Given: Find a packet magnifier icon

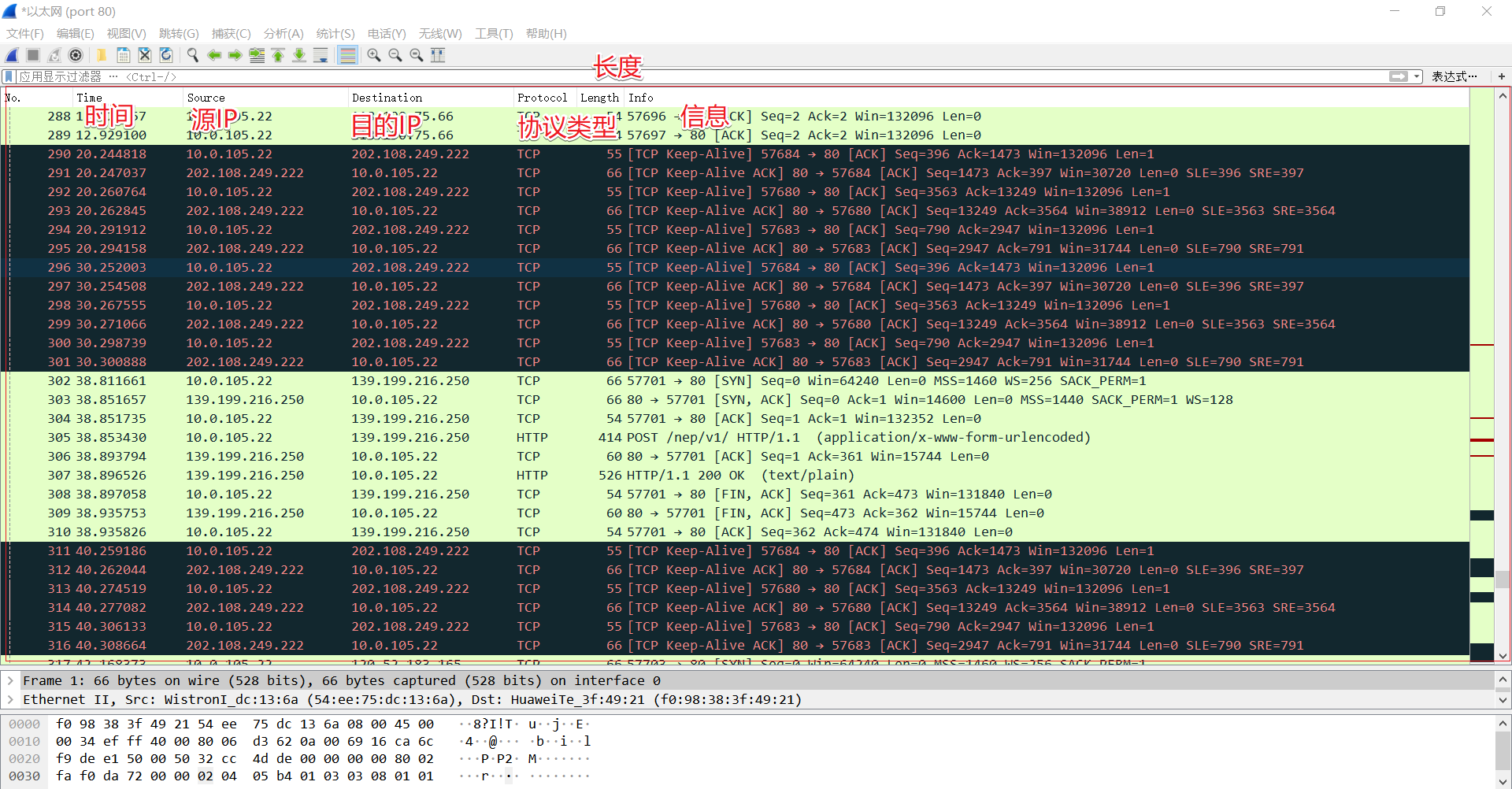Looking at the screenshot, I should [x=192, y=55].
